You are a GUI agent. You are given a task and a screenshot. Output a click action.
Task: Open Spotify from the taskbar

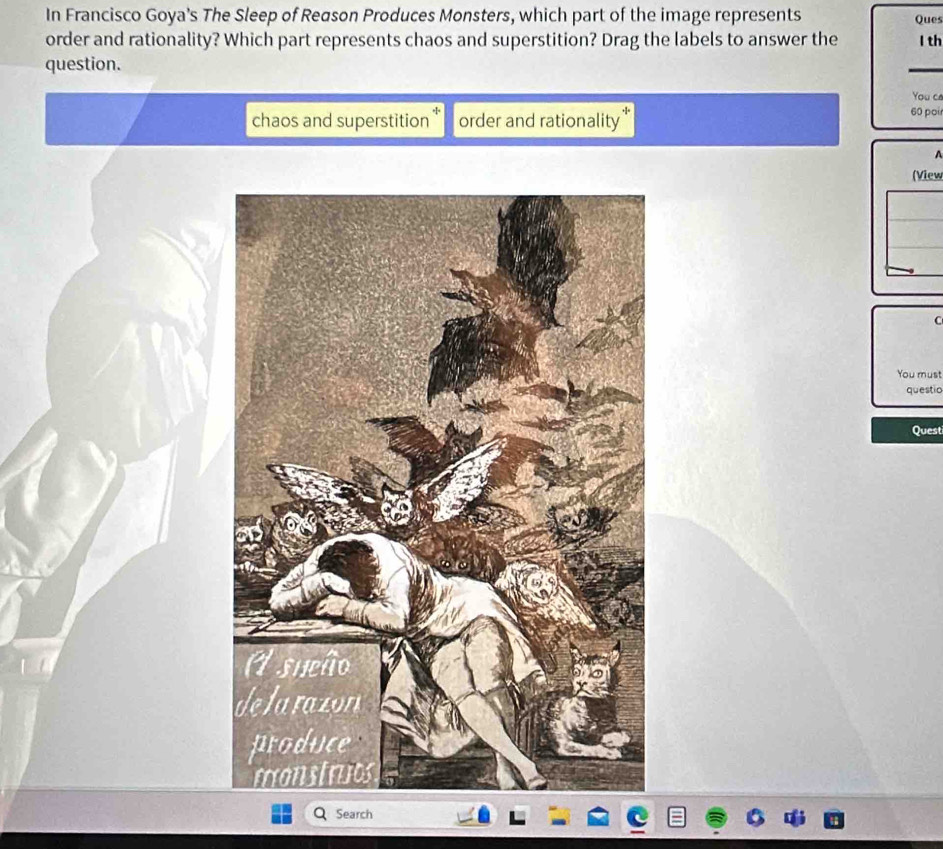(716, 817)
